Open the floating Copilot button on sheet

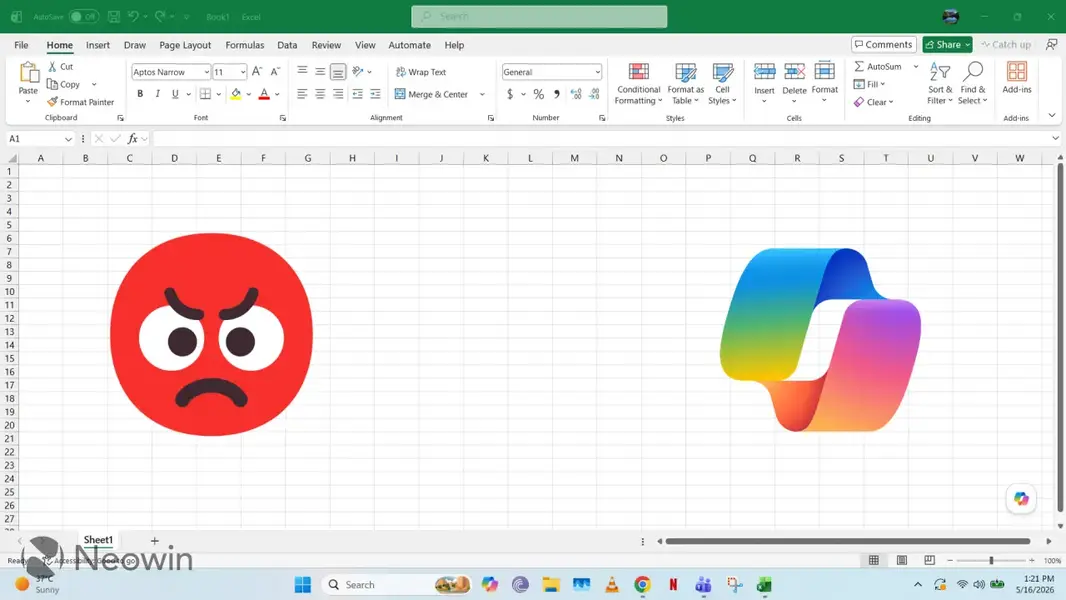coord(1021,499)
